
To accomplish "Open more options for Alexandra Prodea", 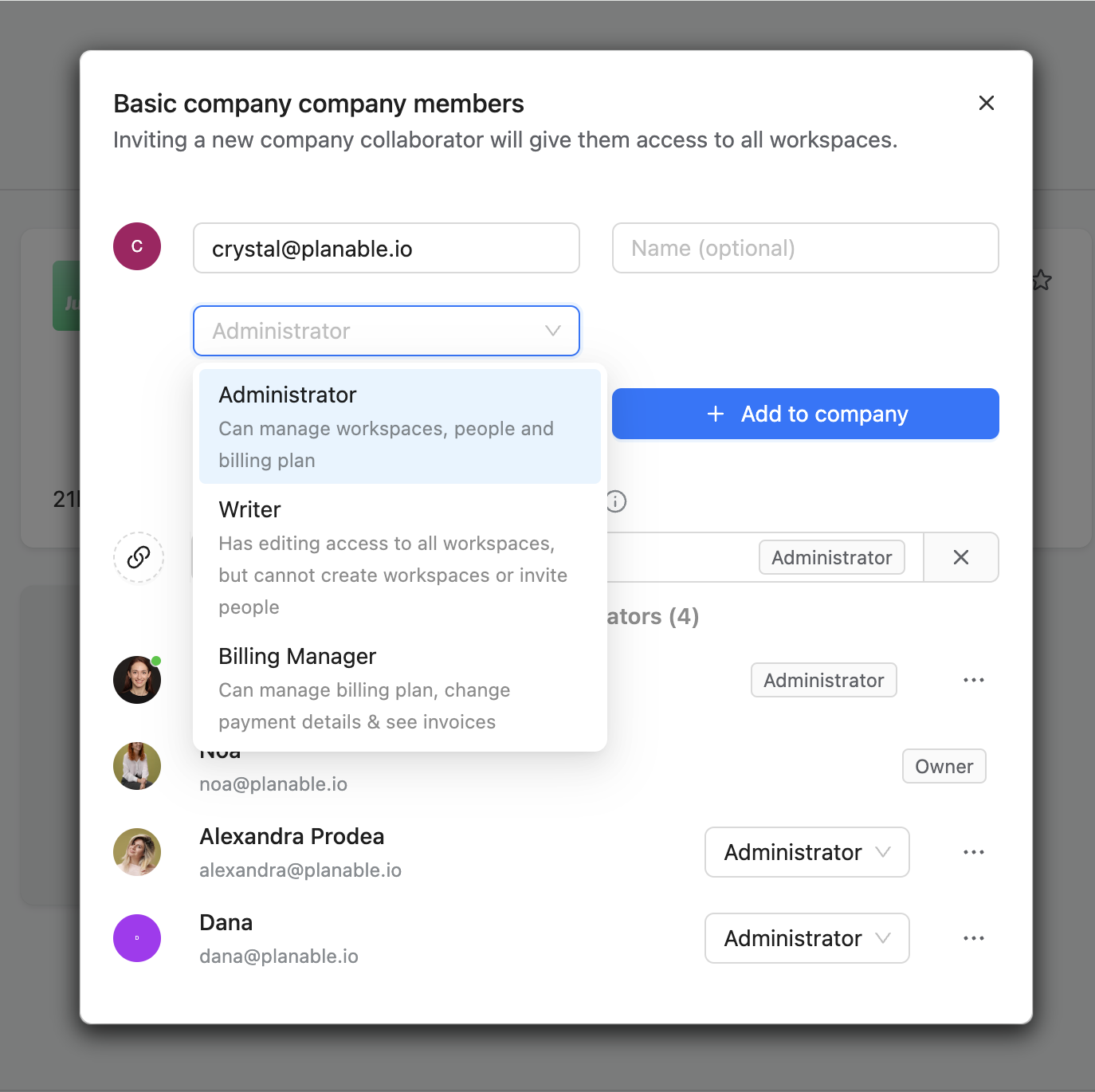I will pyautogui.click(x=973, y=852).
